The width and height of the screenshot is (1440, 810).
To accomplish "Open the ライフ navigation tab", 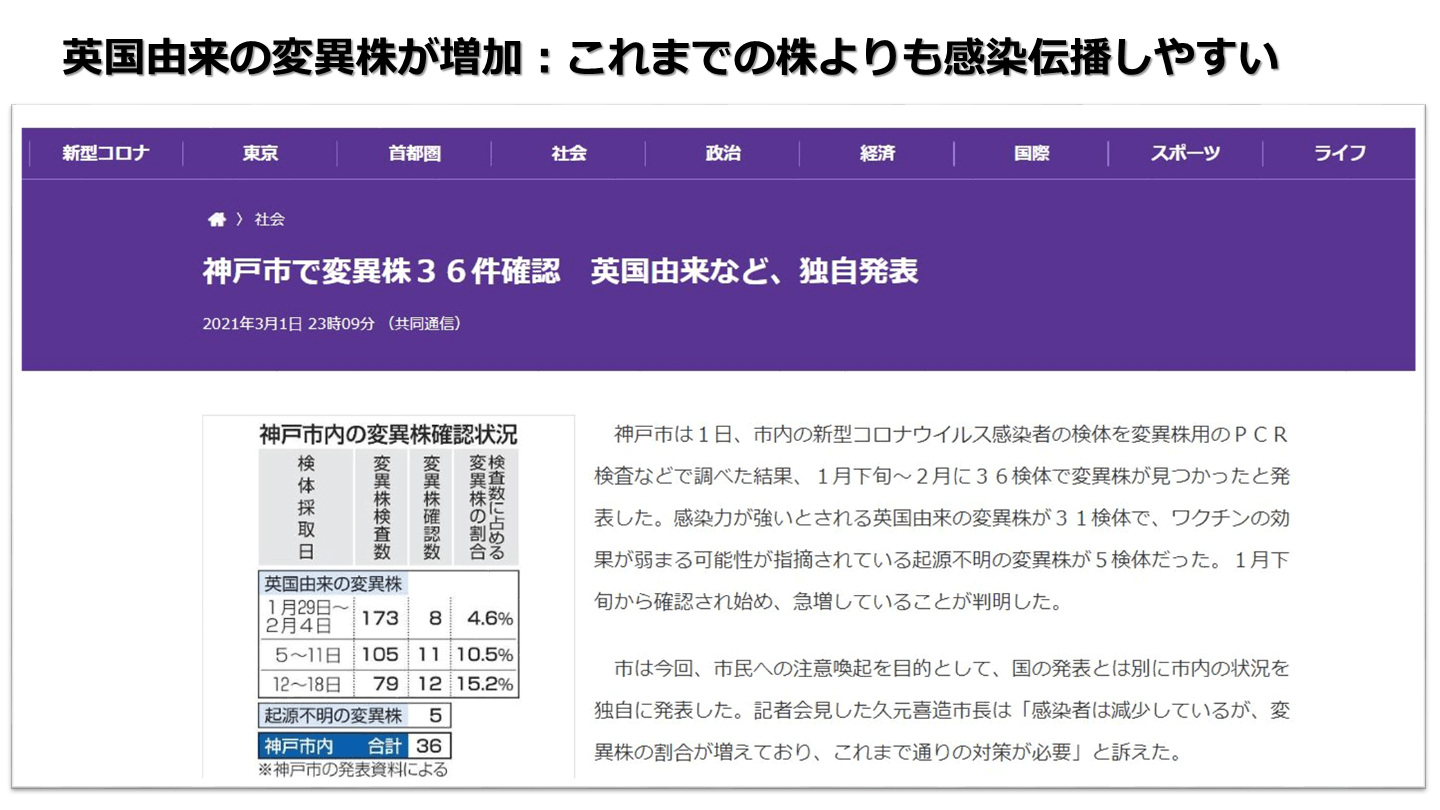I will point(1339,153).
